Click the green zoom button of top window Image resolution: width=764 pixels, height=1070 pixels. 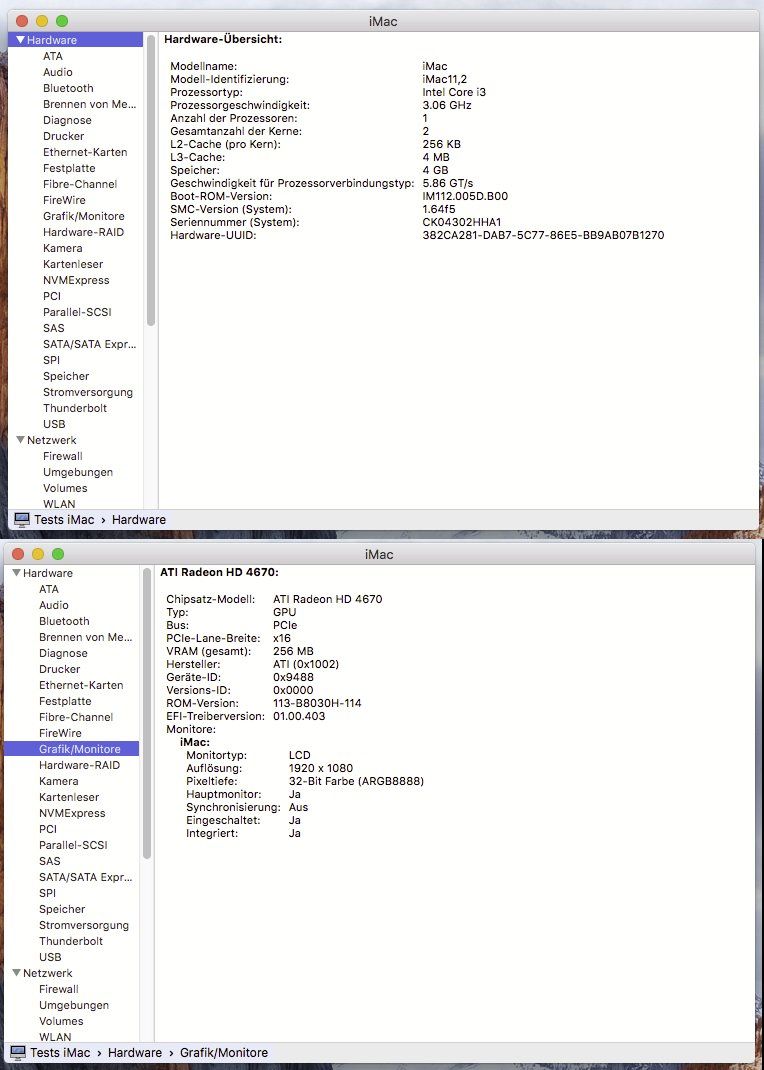[x=61, y=21]
